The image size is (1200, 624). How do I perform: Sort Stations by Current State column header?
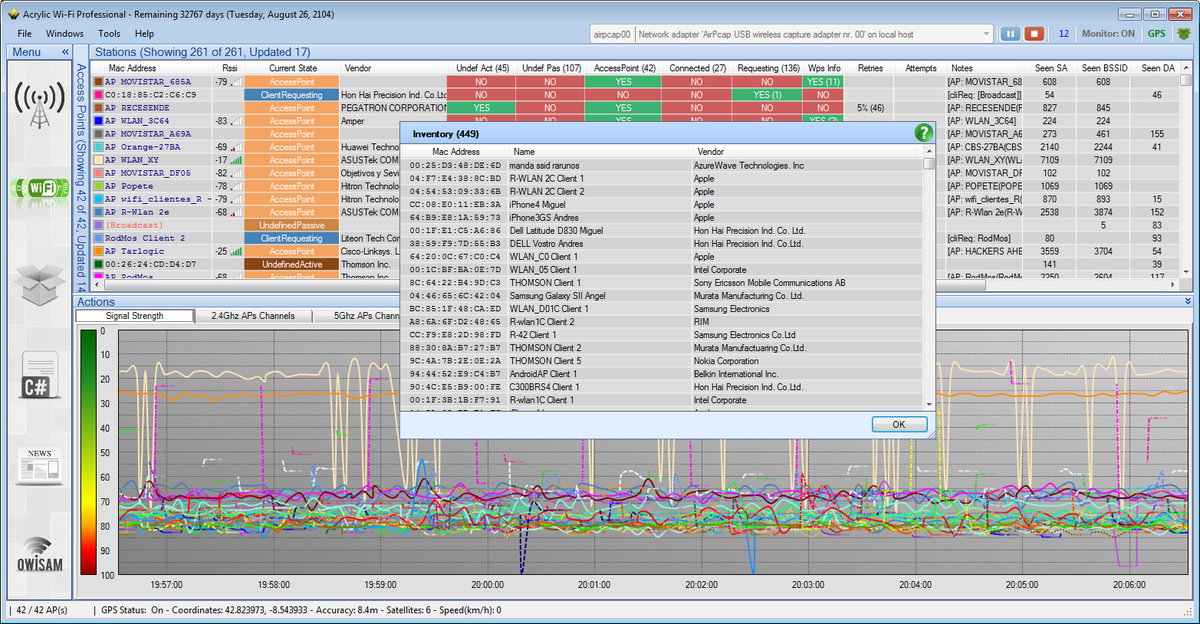(292, 68)
